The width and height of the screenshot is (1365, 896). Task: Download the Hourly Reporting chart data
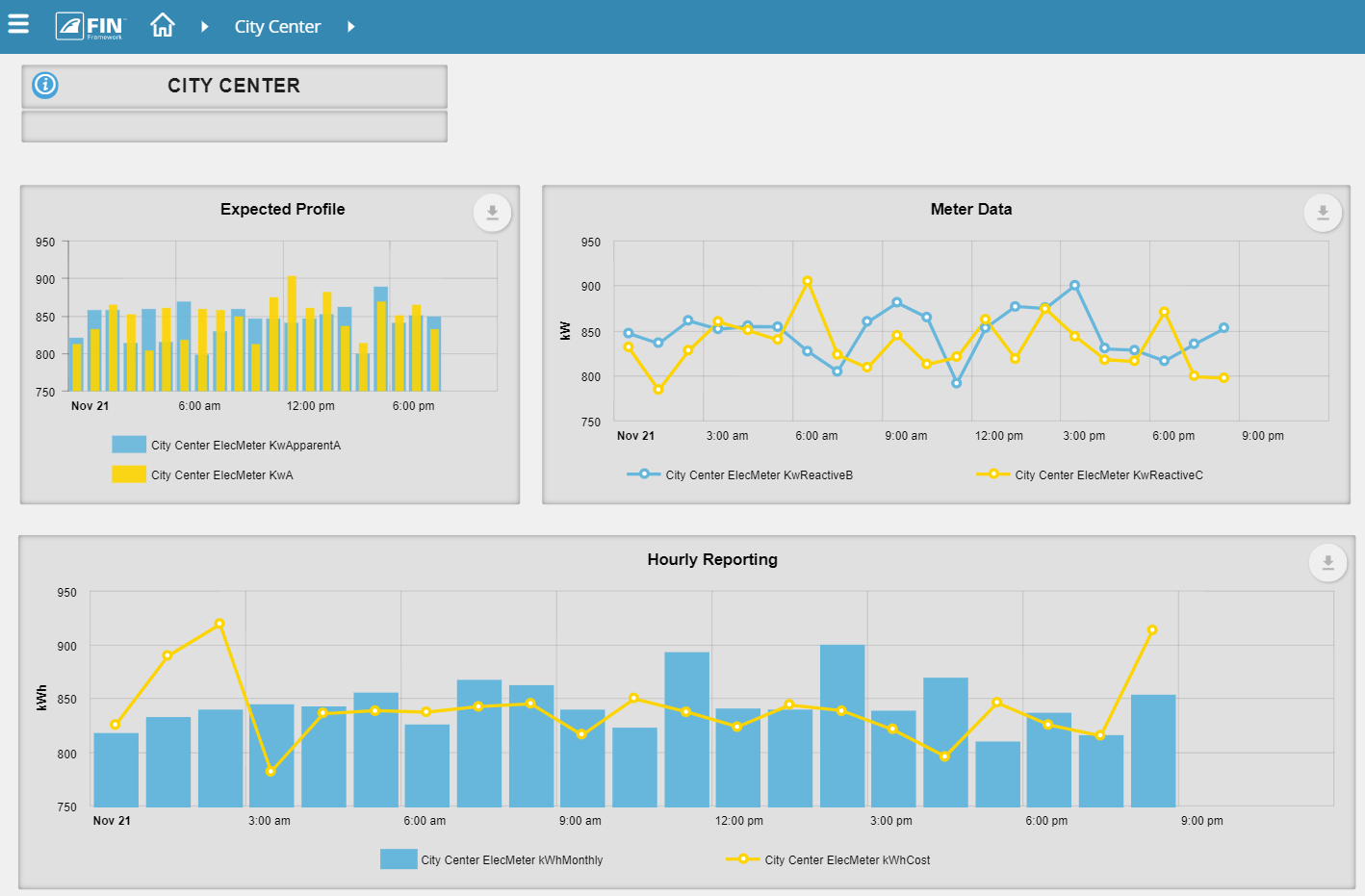point(1327,562)
